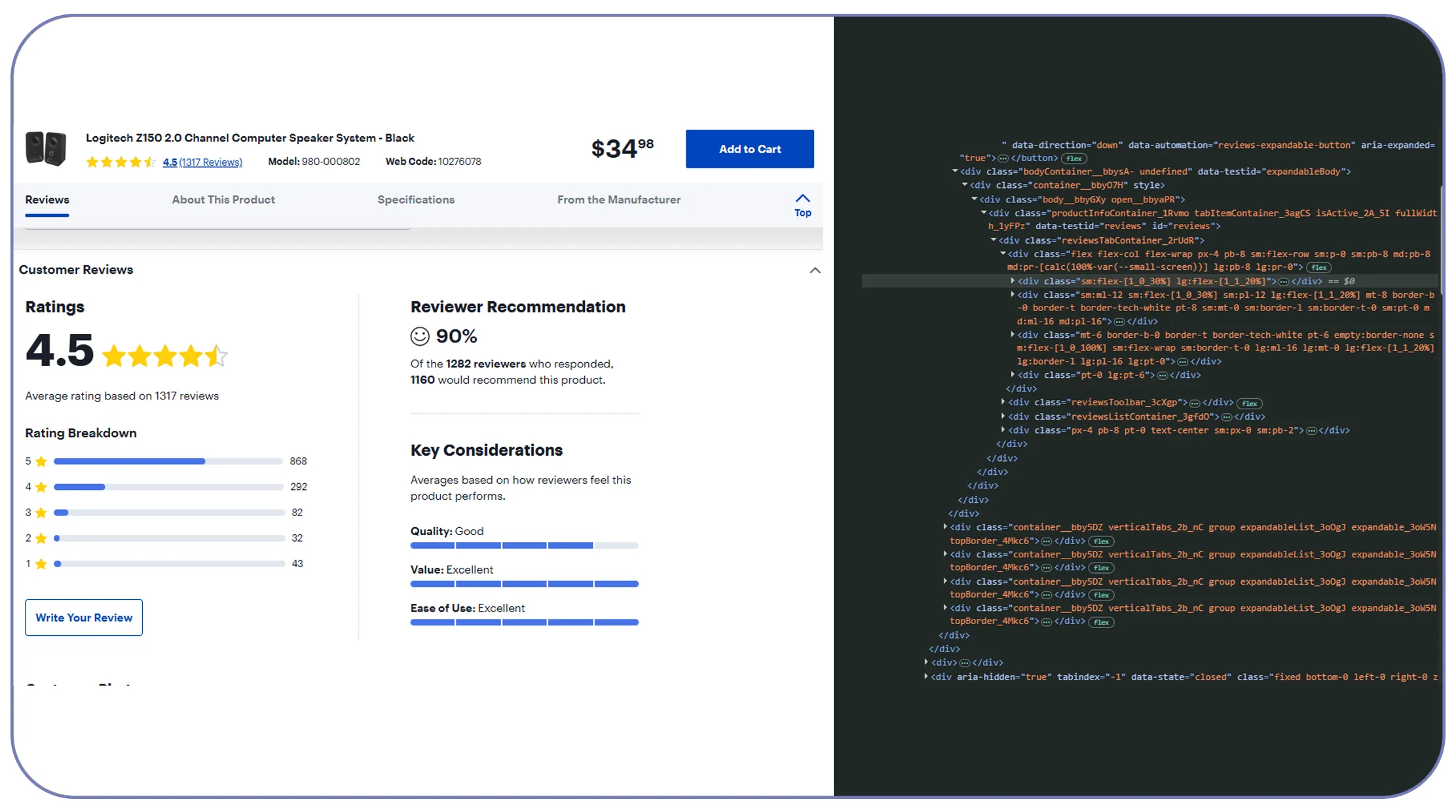This screenshot has width=1456, height=812.
Task: Switch to the Specifications tab
Action: [x=416, y=200]
